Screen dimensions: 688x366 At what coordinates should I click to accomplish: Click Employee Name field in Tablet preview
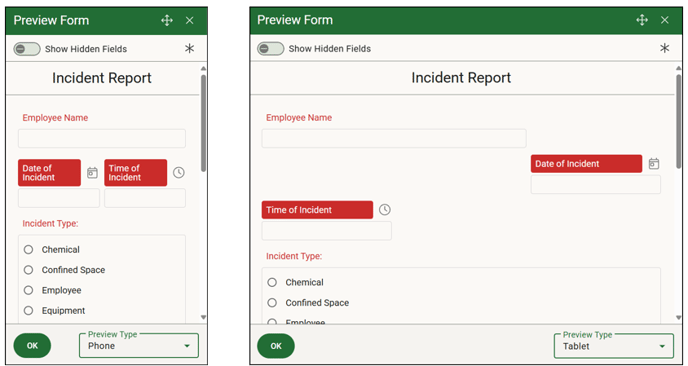coord(394,138)
